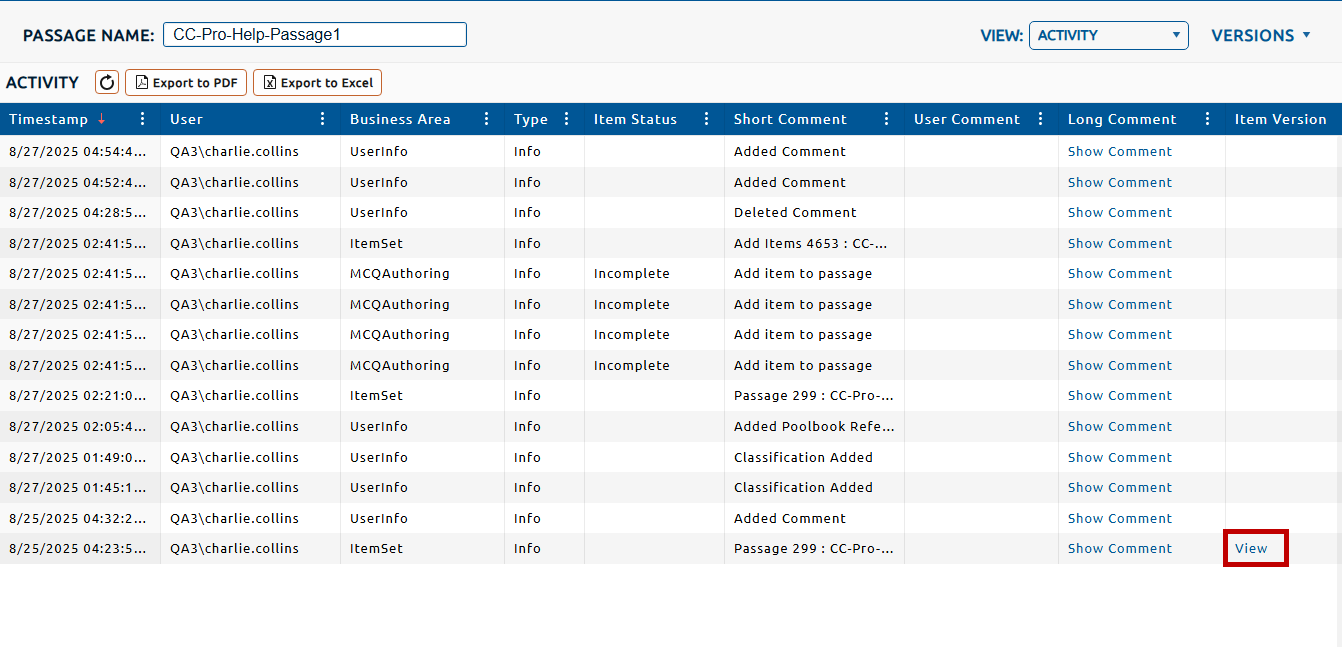Click the Export to Excel button
Image resolution: width=1342 pixels, height=647 pixels.
point(317,83)
